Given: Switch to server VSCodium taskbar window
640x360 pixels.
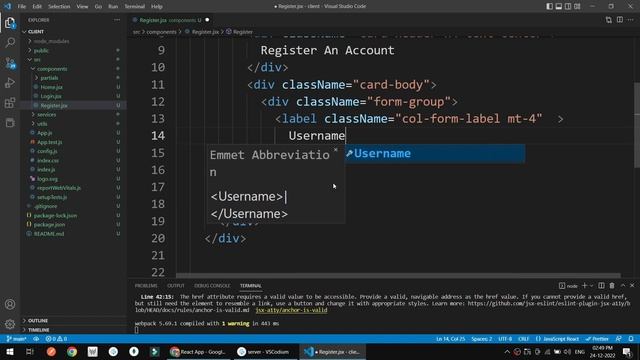Looking at the screenshot, I should coord(265,351).
